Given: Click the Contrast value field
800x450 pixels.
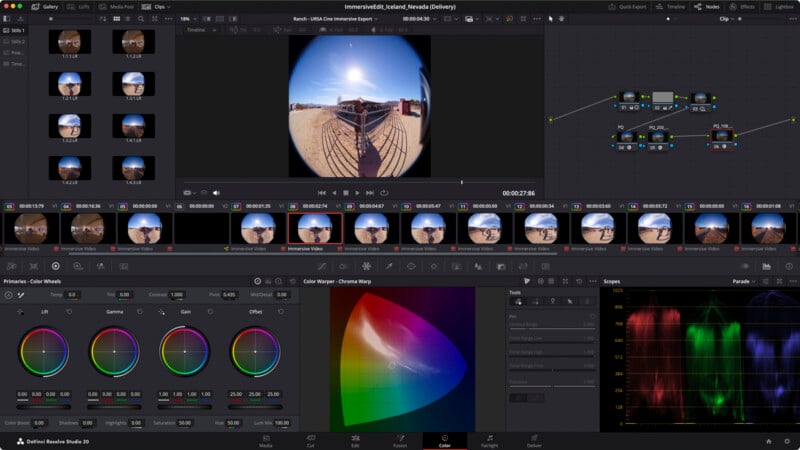Looking at the screenshot, I should [x=176, y=295].
